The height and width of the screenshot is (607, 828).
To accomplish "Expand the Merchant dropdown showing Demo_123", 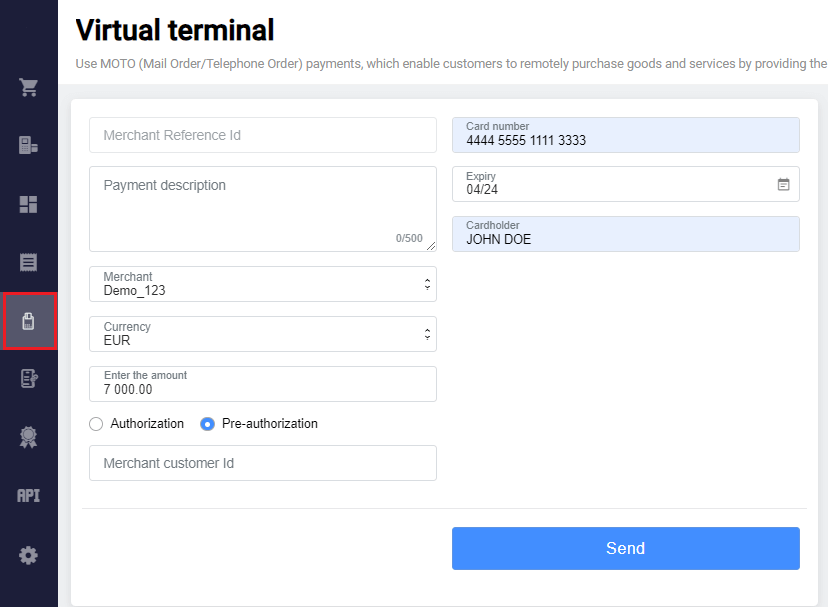I will [x=262, y=284].
